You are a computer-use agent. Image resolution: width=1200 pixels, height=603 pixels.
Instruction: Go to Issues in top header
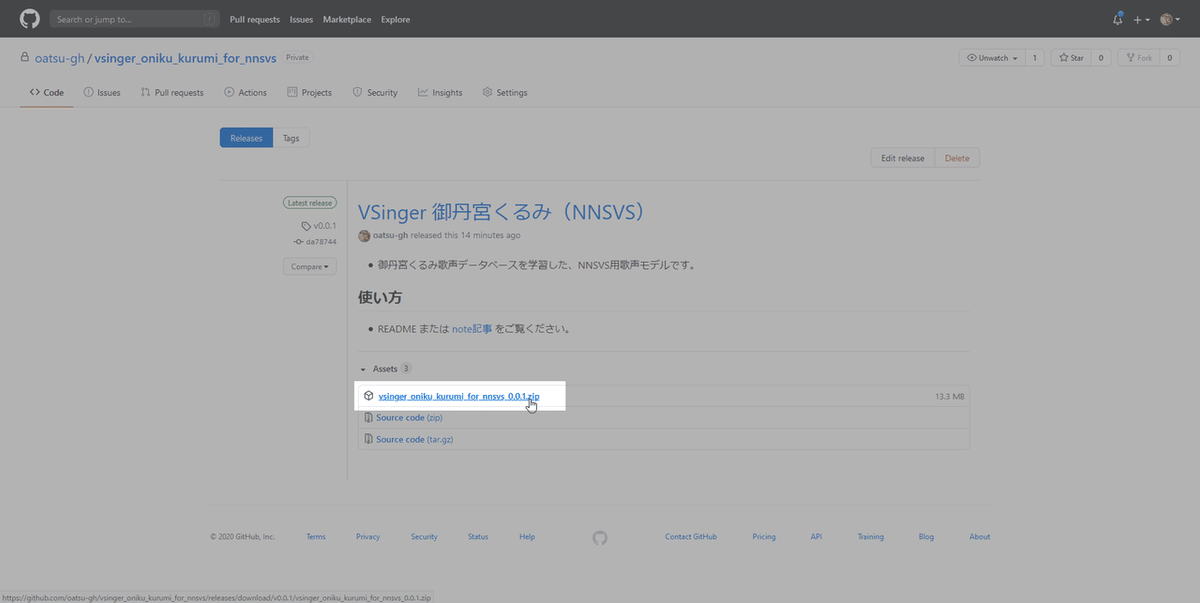pos(301,19)
